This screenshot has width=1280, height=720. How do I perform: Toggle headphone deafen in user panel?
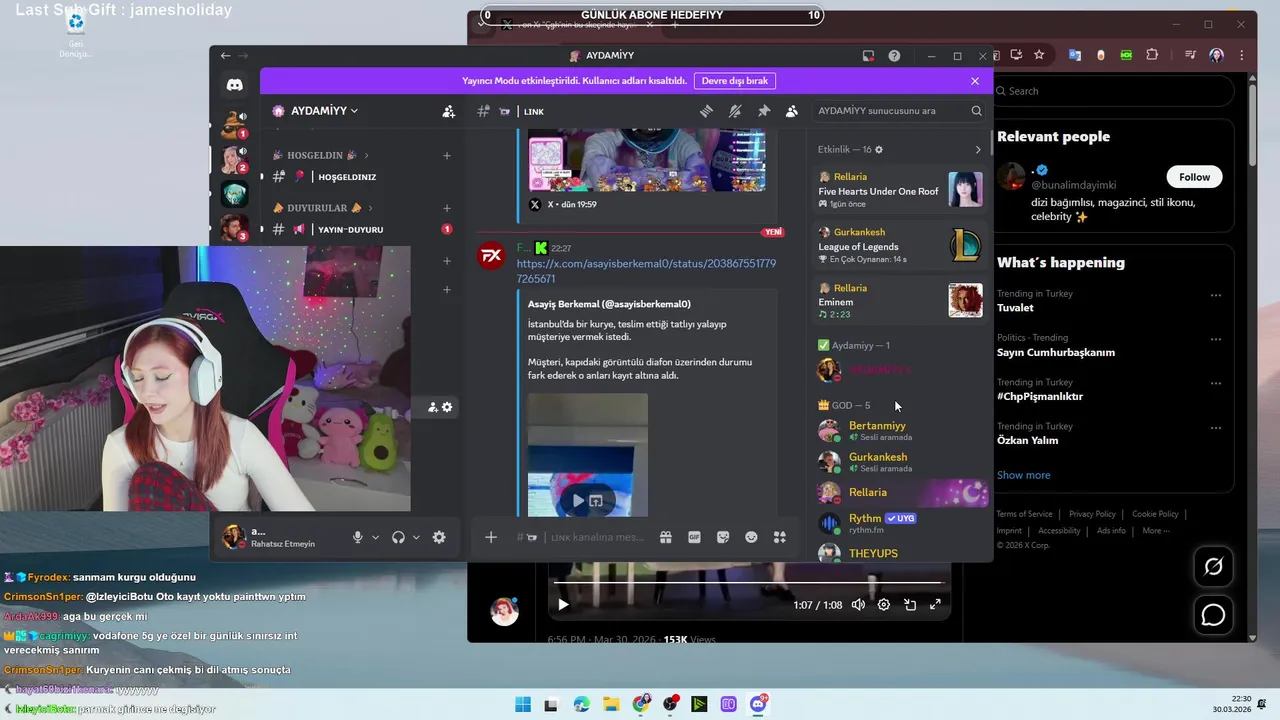coord(398,537)
